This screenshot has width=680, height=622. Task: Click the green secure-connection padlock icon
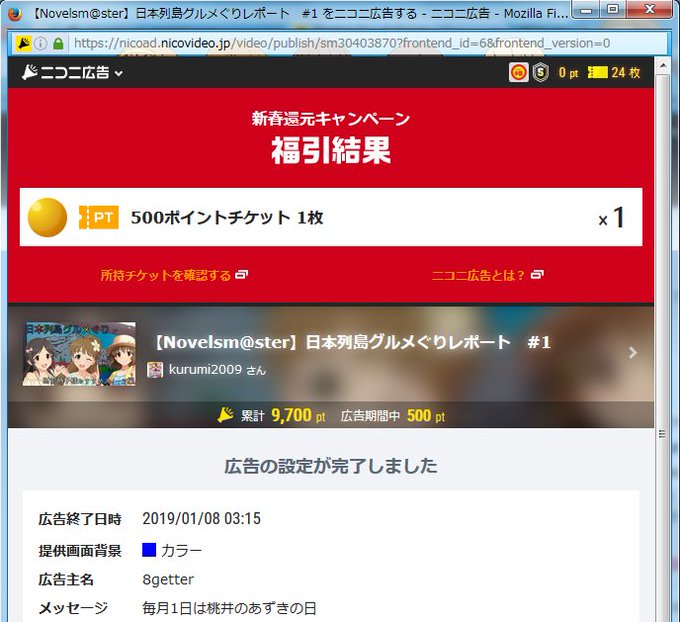point(58,43)
